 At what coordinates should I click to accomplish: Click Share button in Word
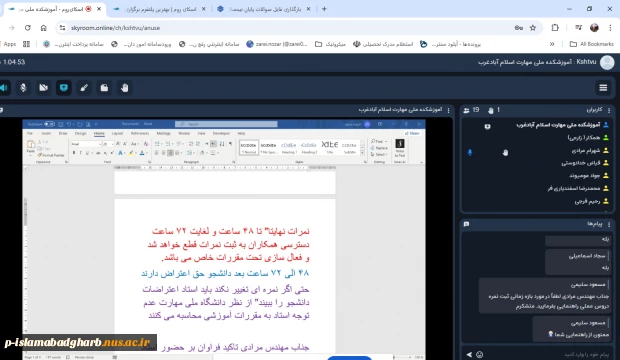pyautogui.click(x=412, y=133)
